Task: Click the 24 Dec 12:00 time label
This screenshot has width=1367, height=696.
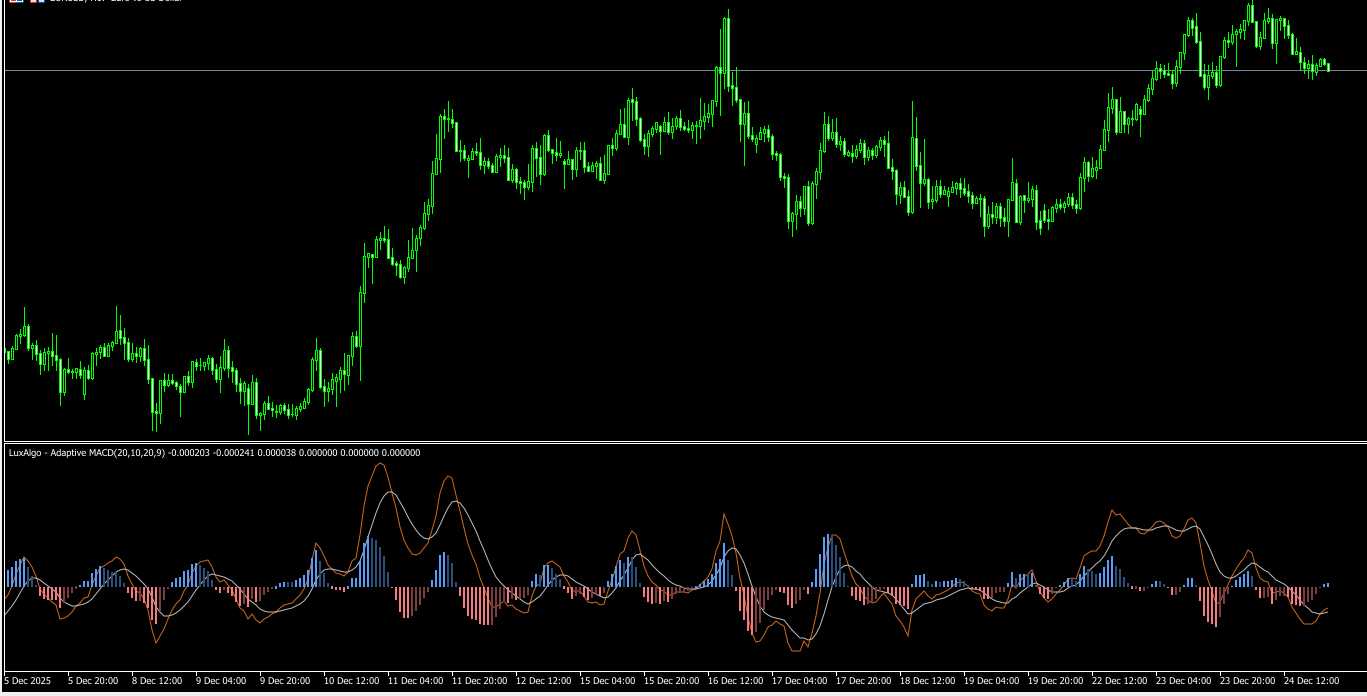Action: coord(1311,681)
